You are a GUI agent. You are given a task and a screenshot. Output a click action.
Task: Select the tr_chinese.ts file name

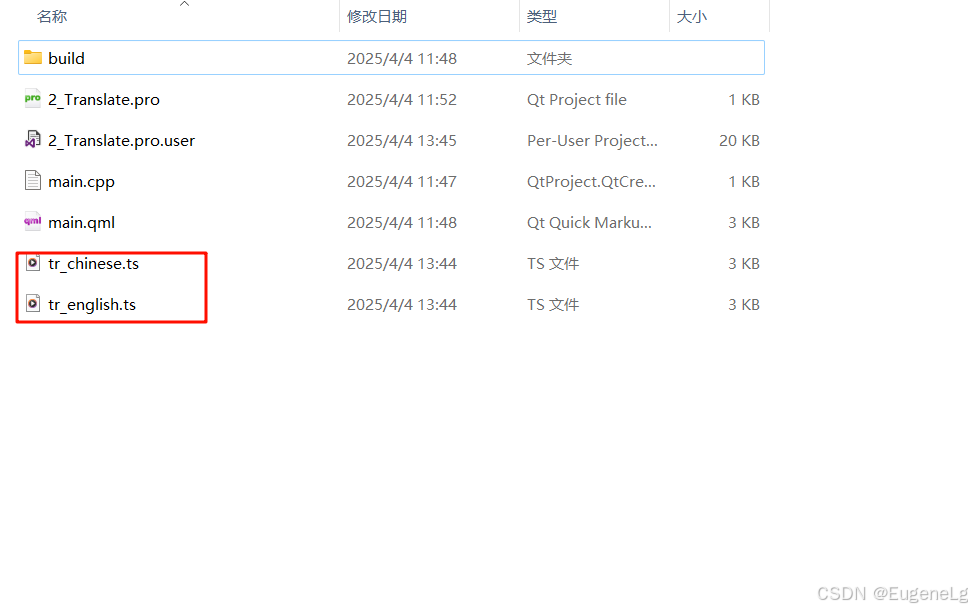pyautogui.click(x=94, y=264)
